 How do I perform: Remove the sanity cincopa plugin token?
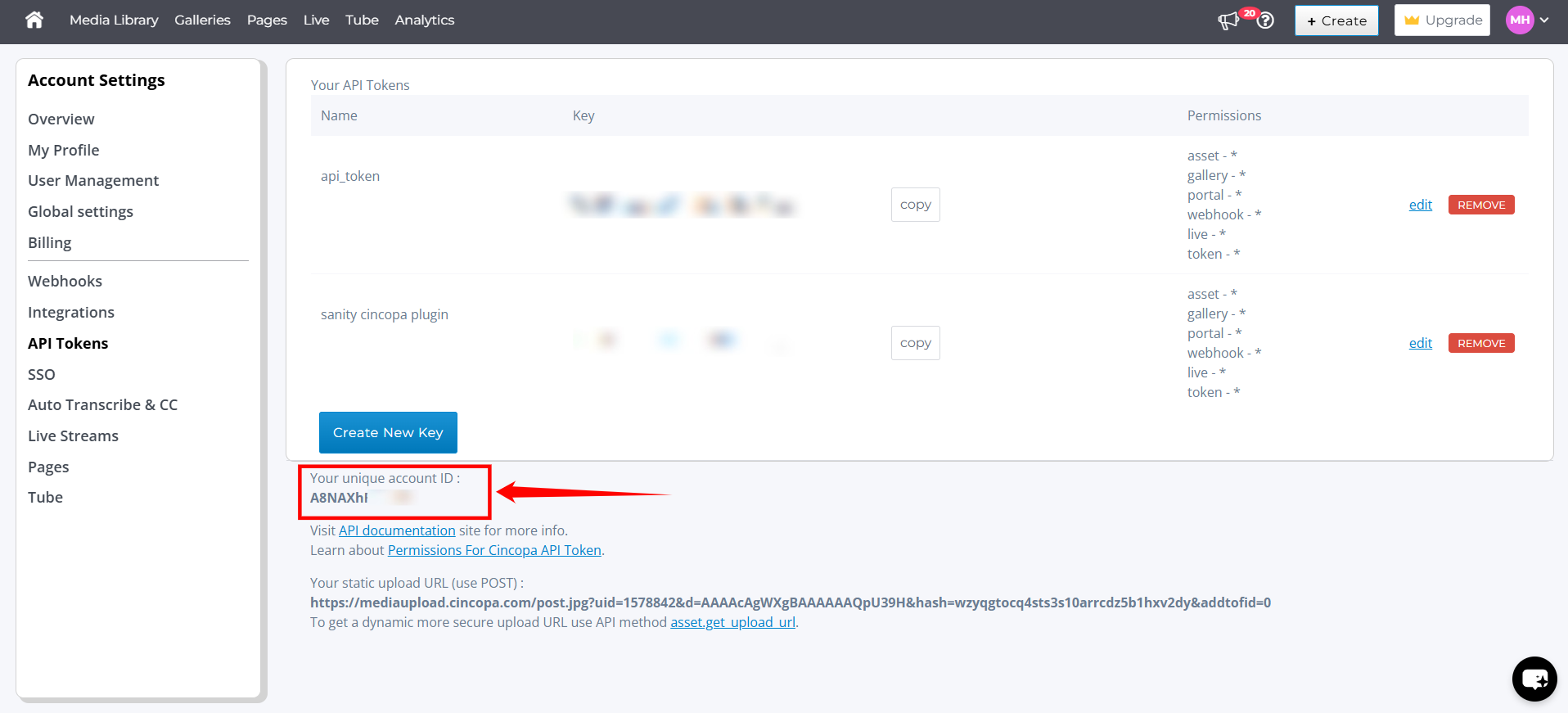(1480, 343)
